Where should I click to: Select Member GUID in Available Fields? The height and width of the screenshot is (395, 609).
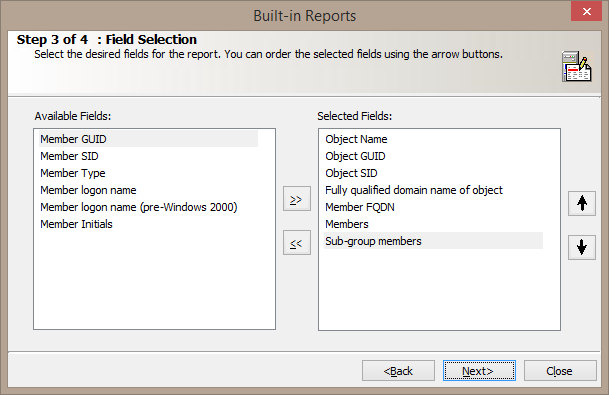148,139
